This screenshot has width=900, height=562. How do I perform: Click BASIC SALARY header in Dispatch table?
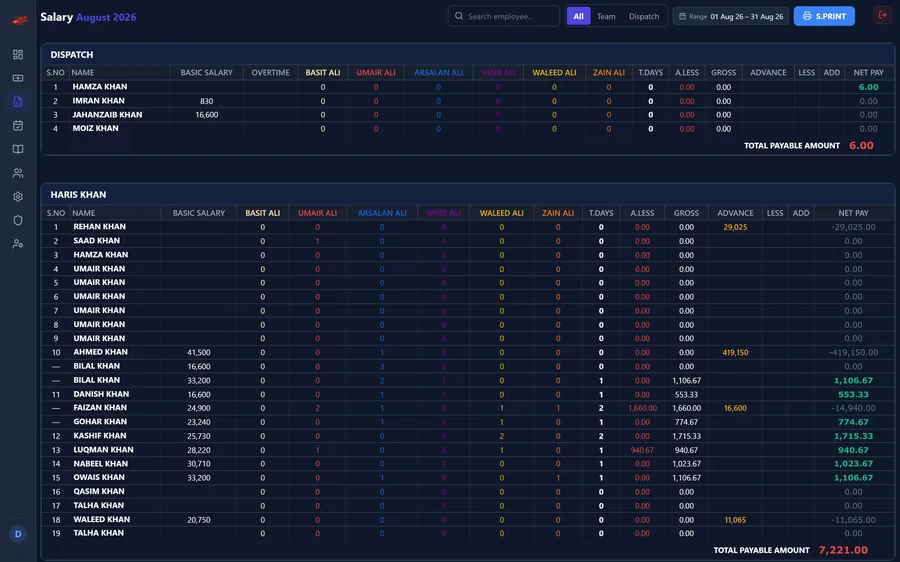tap(207, 72)
